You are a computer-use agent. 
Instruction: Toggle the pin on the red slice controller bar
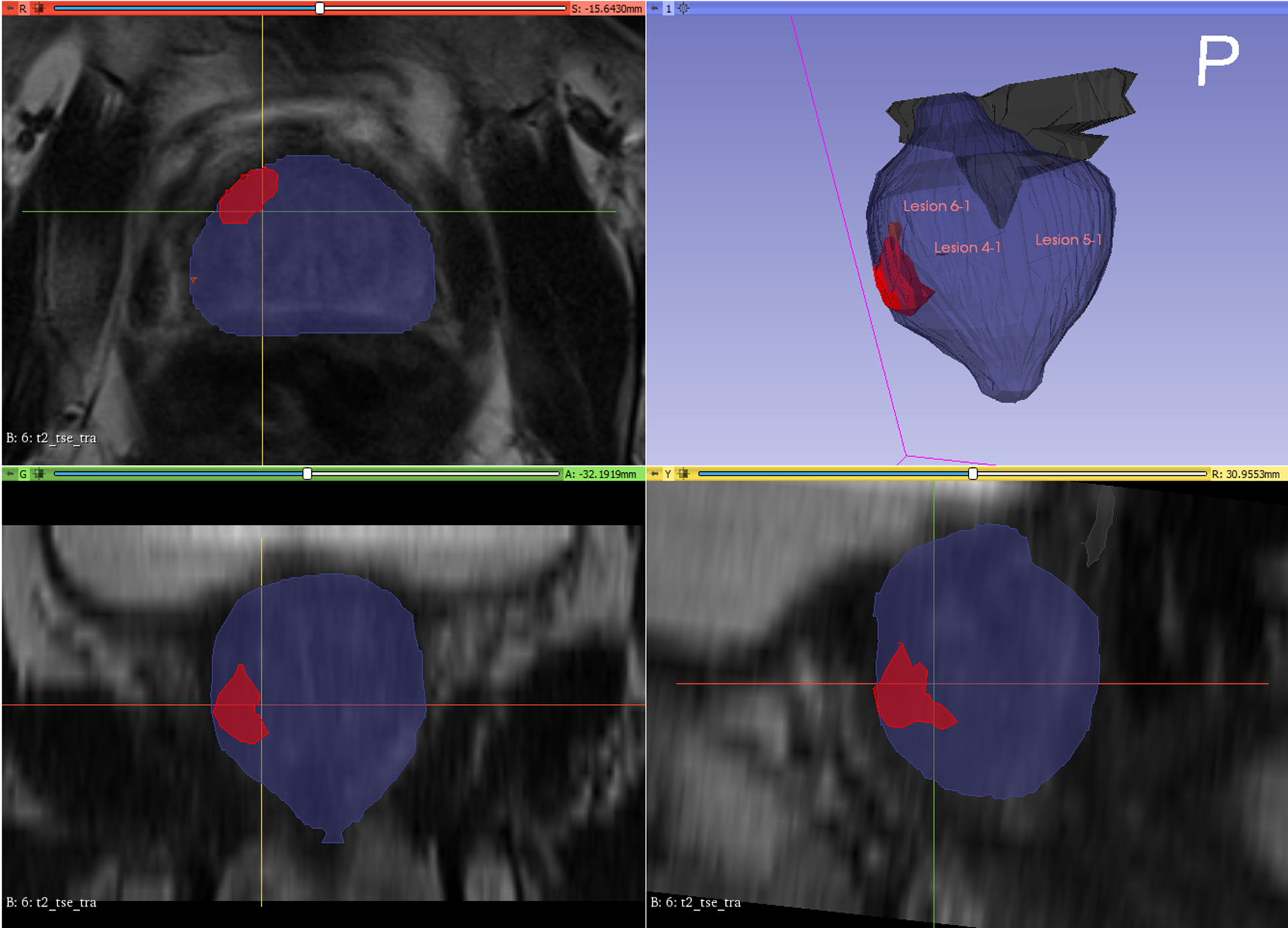tap(11, 7)
